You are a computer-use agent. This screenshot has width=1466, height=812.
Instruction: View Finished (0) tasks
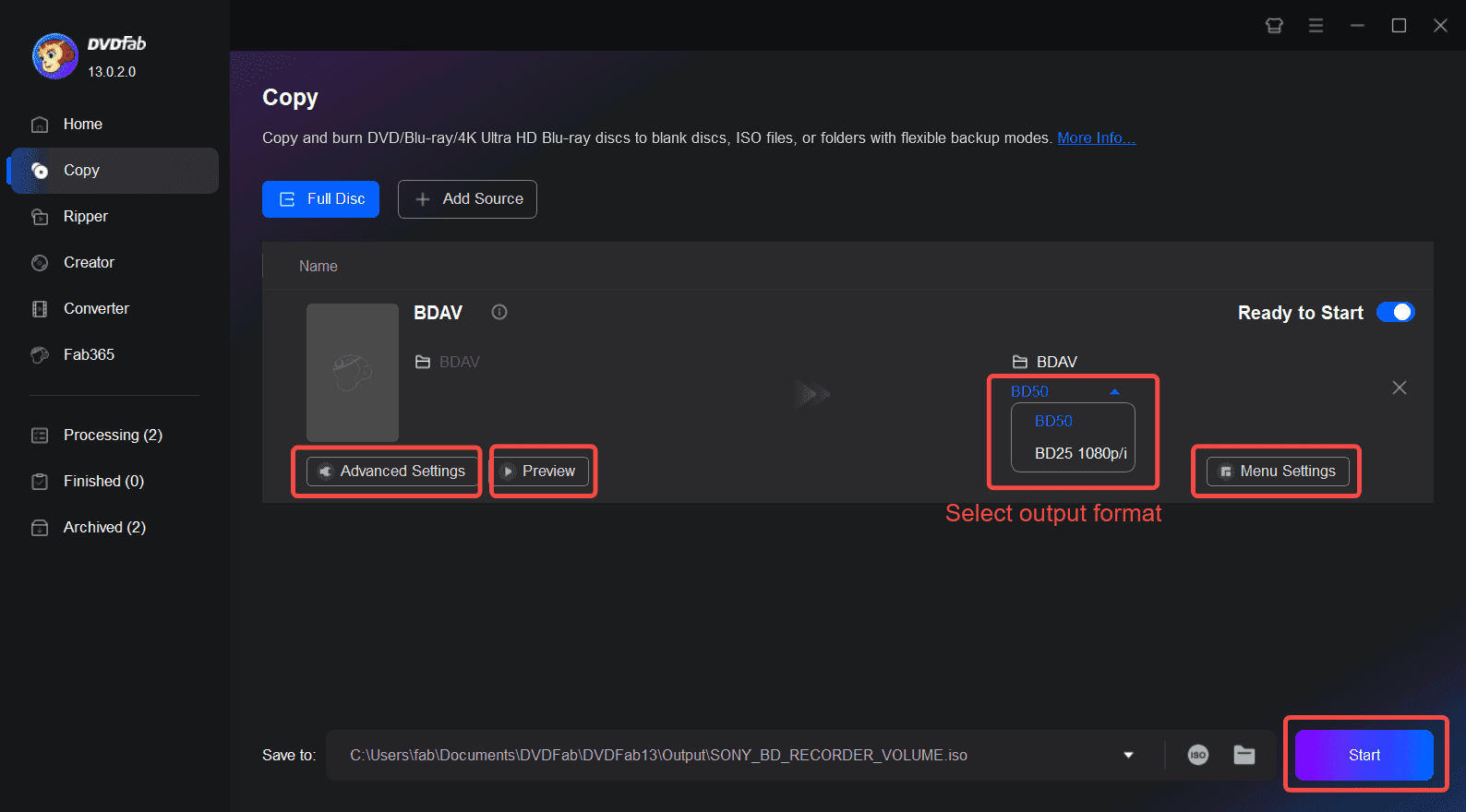(114, 481)
